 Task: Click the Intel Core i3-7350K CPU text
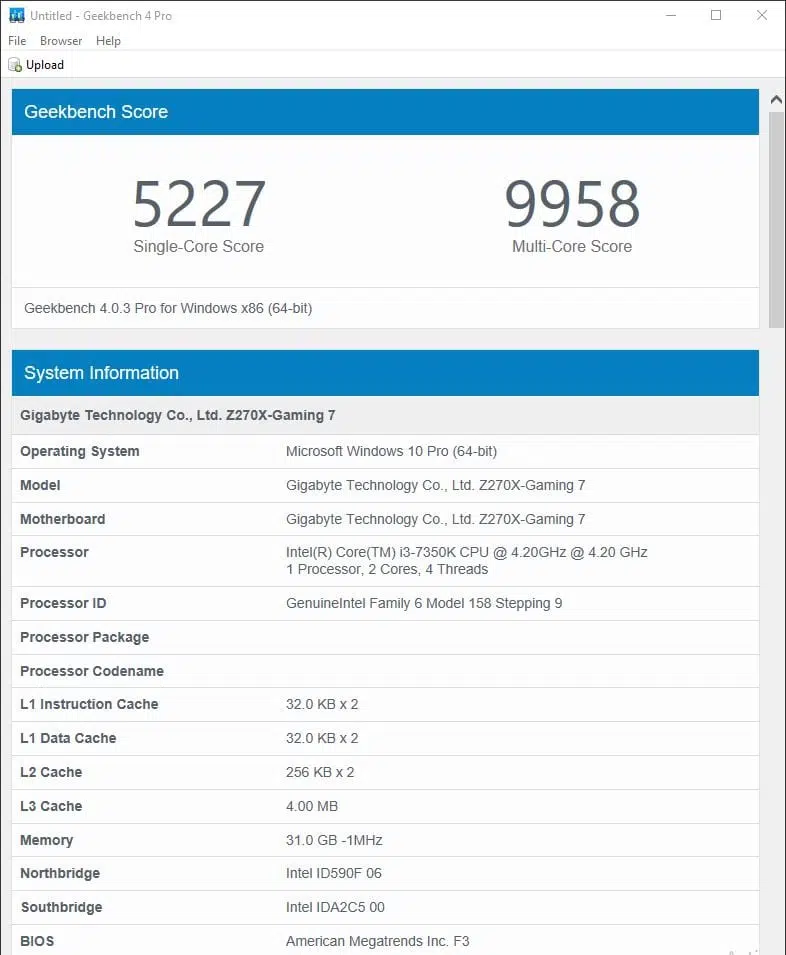click(466, 552)
